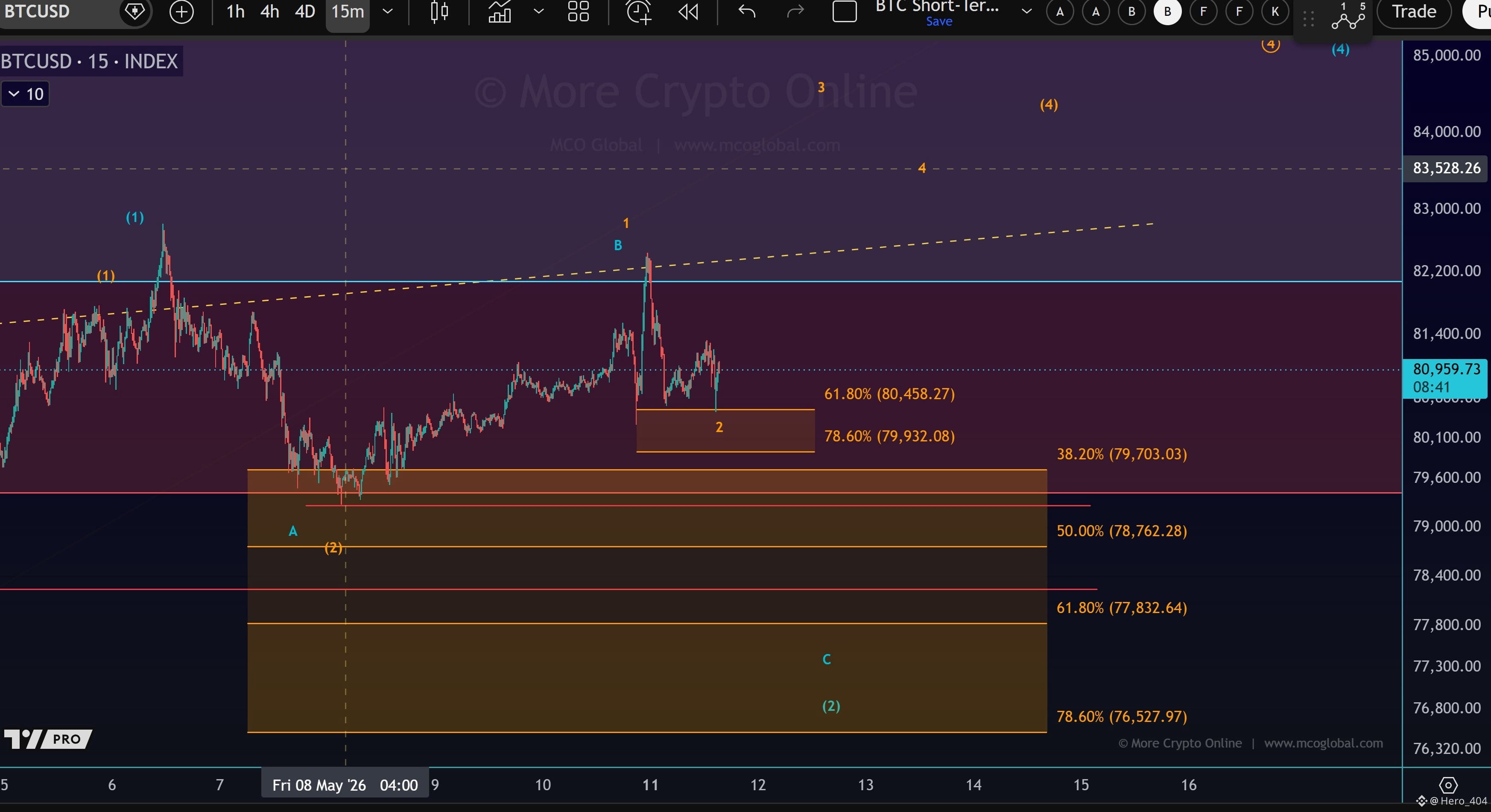The width and height of the screenshot is (1491, 812).
Task: Select the outlined B layout button
Action: pyautogui.click(x=1131, y=12)
